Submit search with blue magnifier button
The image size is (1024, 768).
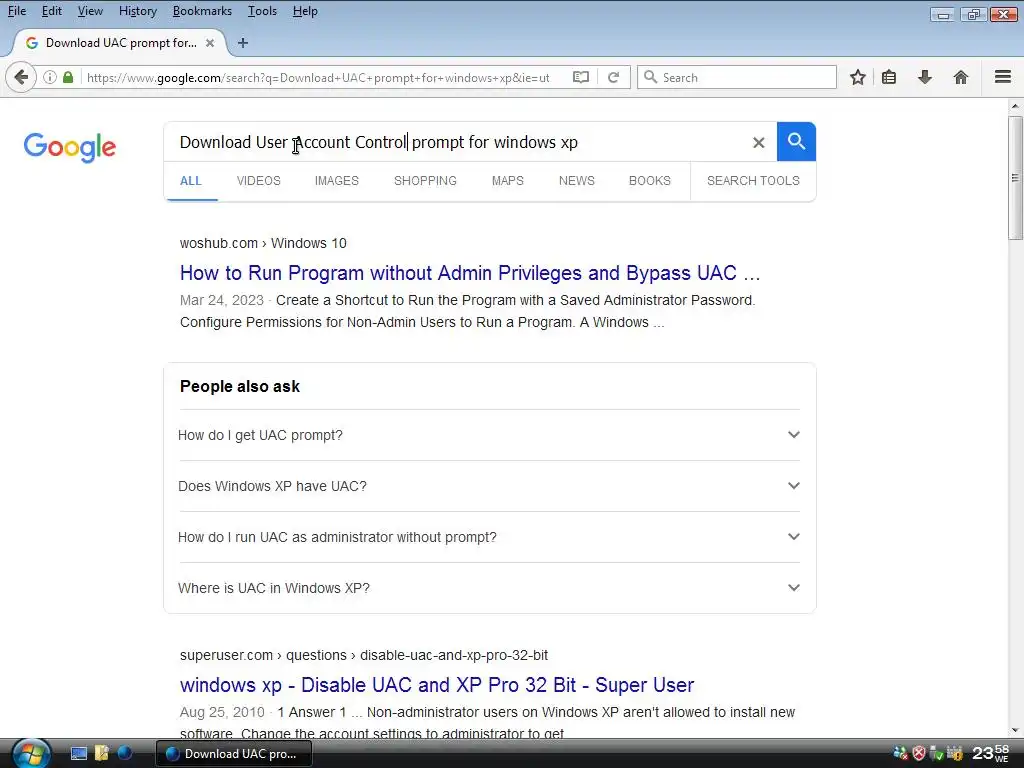(796, 141)
